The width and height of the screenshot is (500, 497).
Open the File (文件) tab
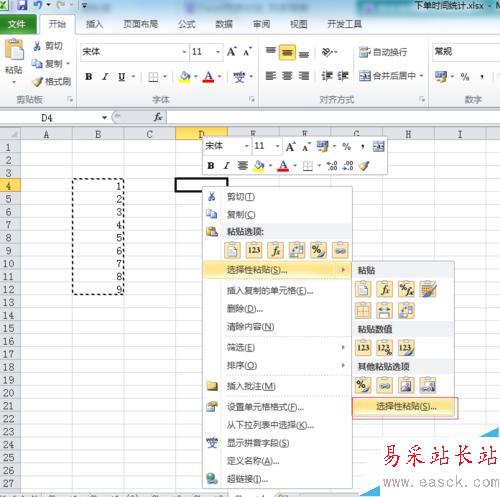(18, 24)
